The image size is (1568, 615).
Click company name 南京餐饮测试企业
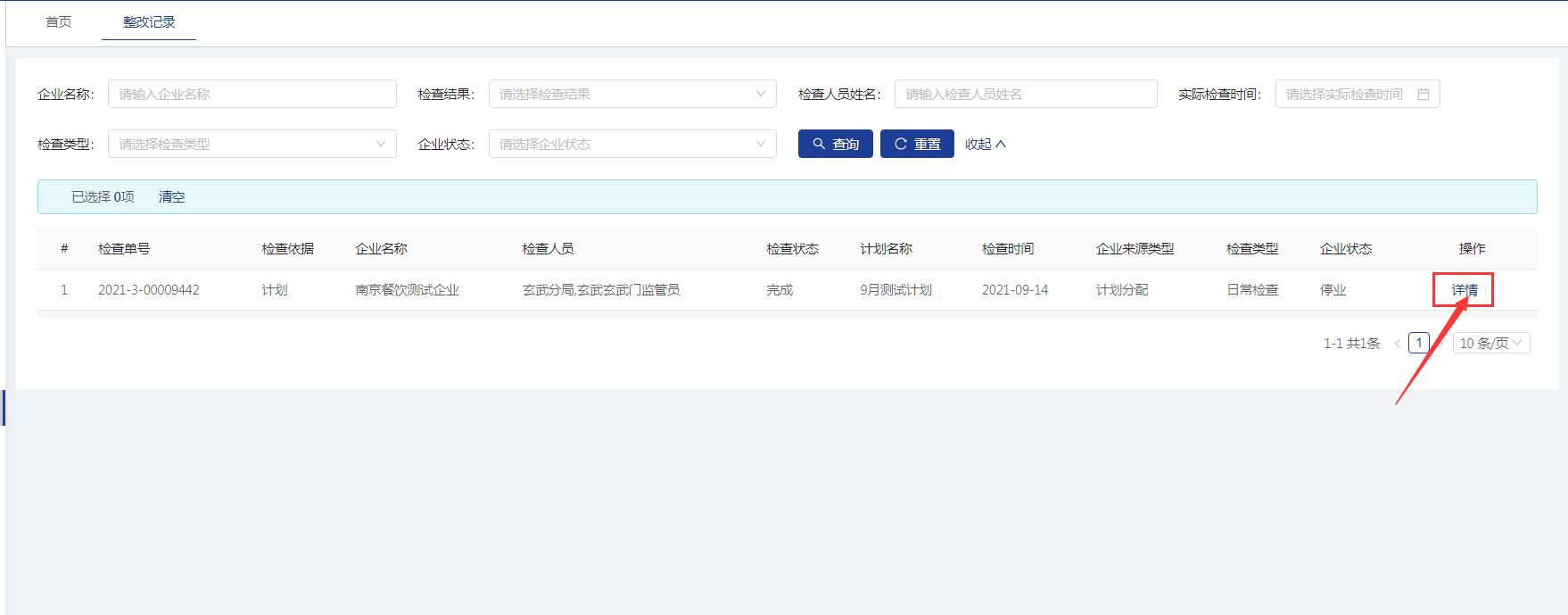coord(407,290)
